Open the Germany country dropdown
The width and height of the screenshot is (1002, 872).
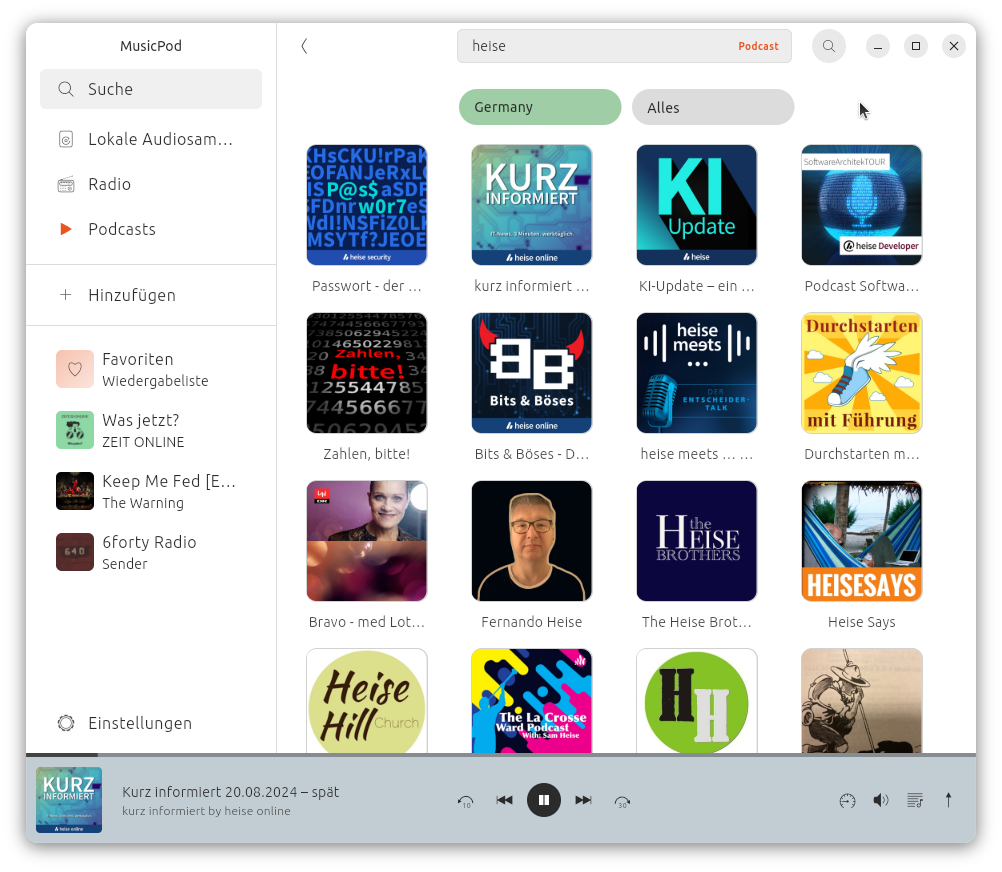(x=540, y=107)
